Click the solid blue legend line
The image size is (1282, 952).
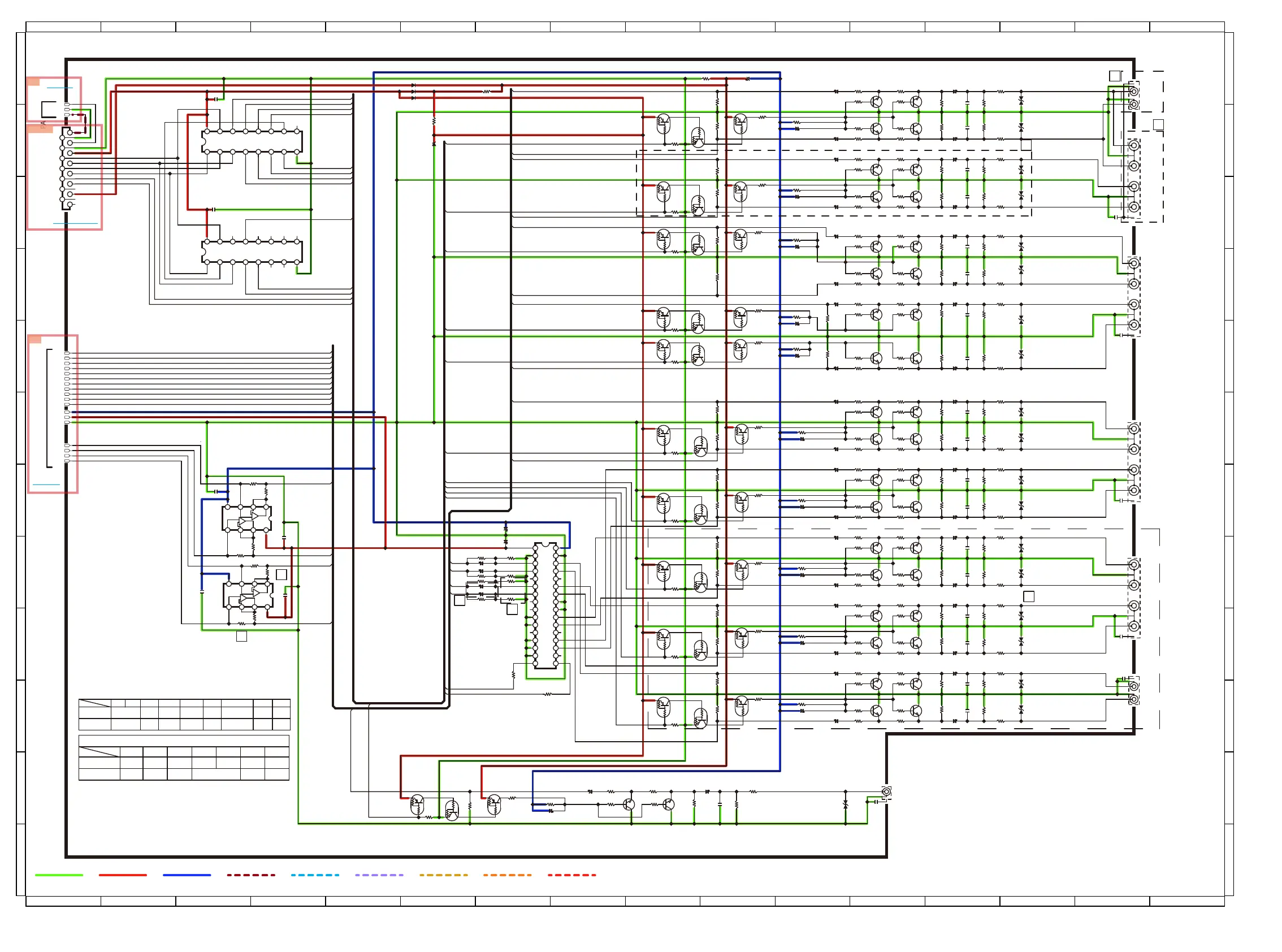pyautogui.click(x=187, y=875)
